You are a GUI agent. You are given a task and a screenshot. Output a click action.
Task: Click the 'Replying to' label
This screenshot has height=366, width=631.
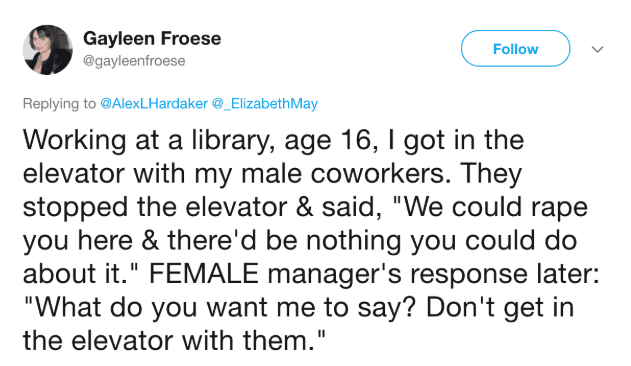pos(59,104)
